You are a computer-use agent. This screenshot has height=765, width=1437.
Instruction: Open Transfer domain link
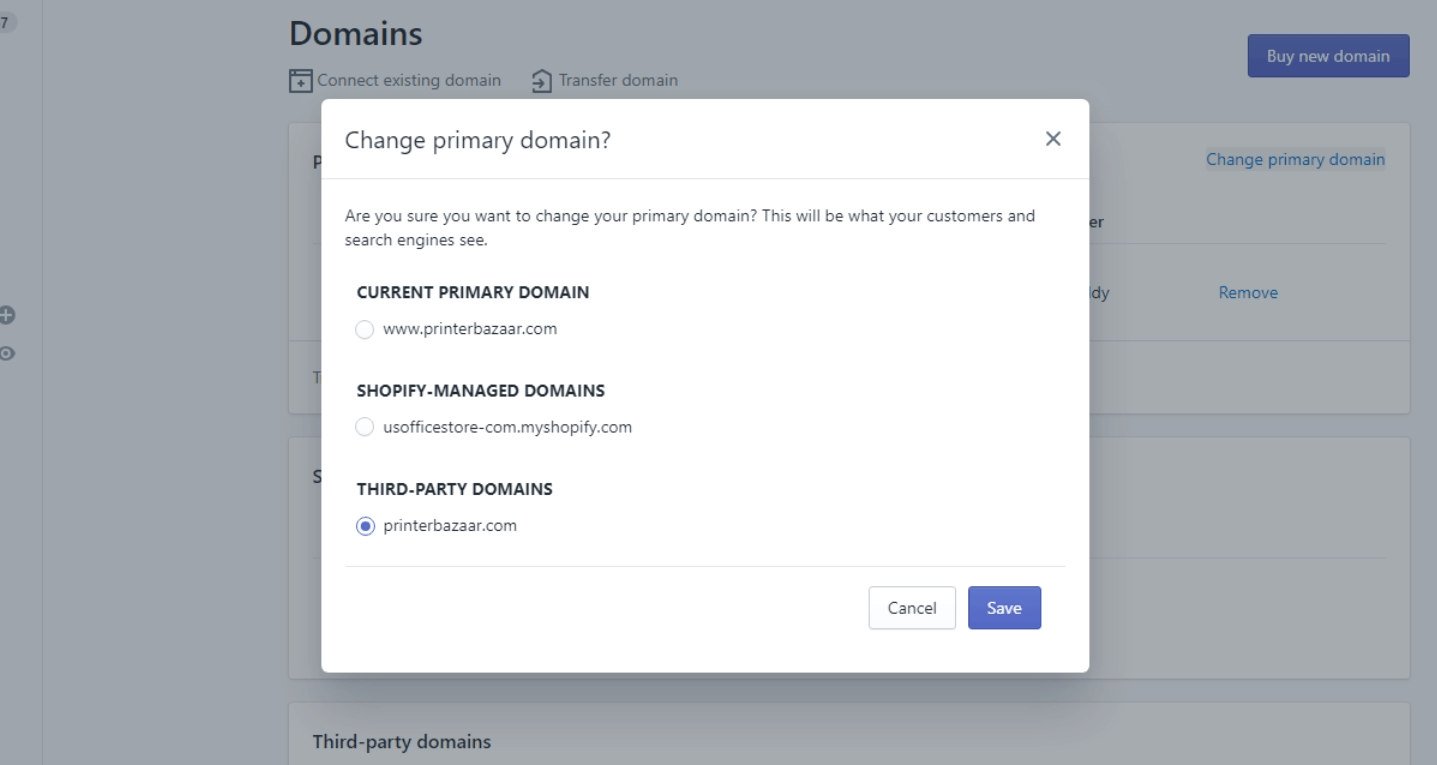tap(617, 80)
